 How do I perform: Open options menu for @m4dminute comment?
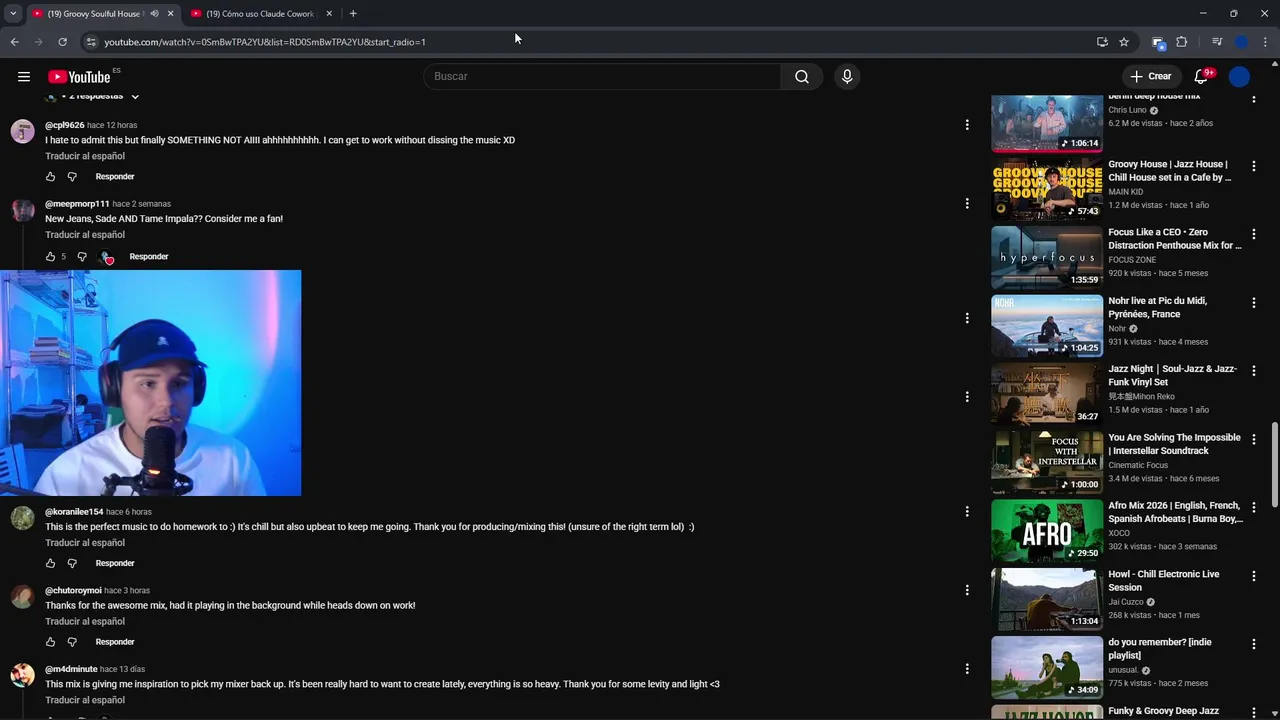(966, 668)
